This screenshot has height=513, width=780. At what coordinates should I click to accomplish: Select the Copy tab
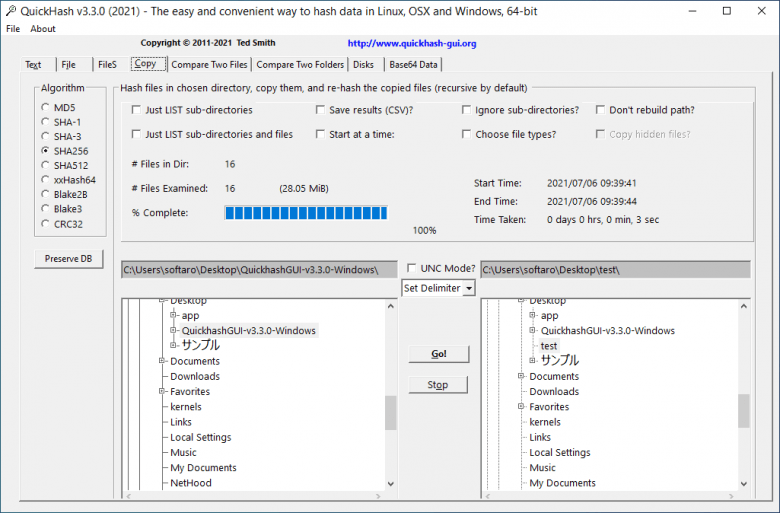tap(146, 64)
